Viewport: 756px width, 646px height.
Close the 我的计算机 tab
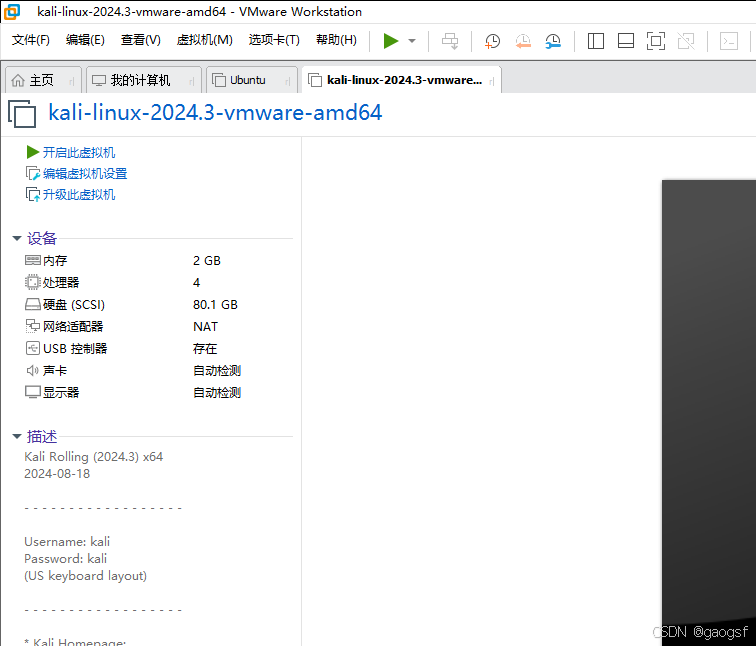click(x=192, y=81)
